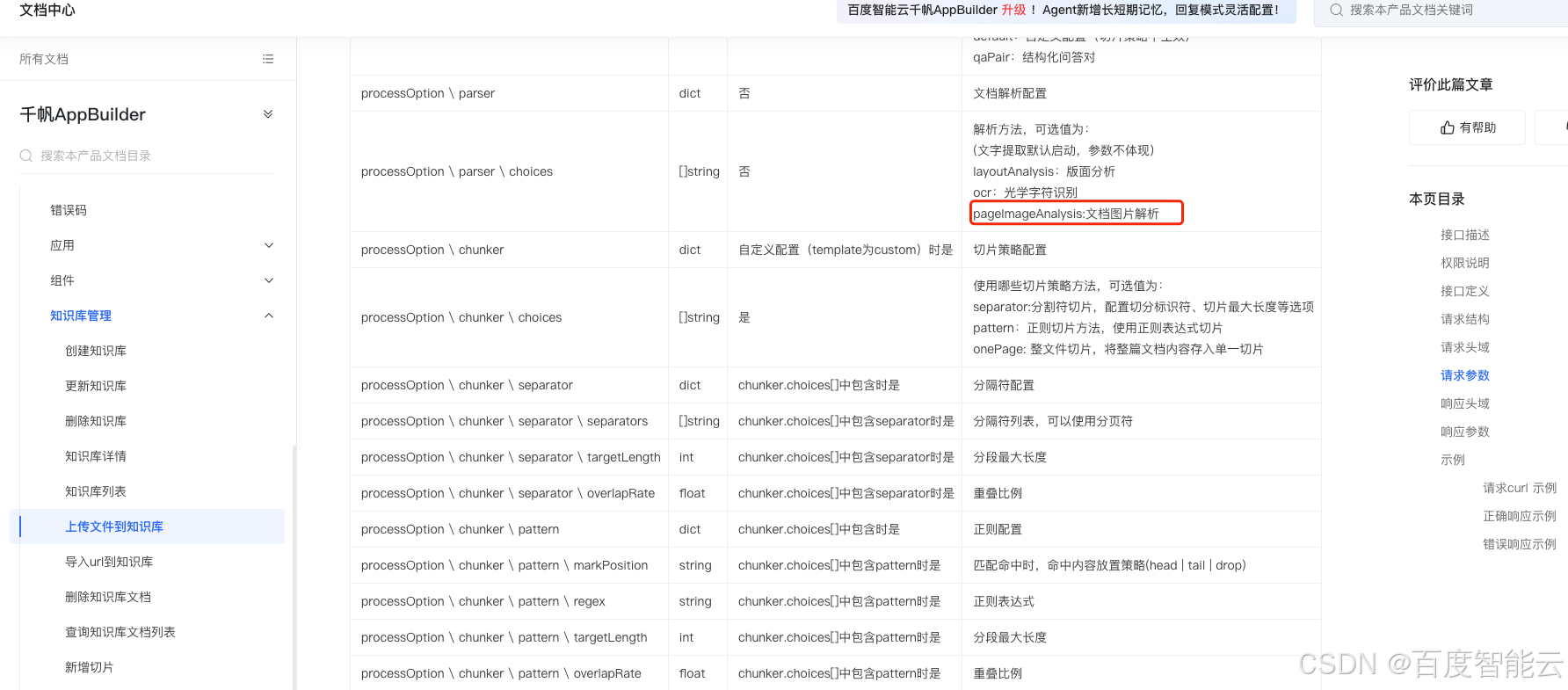1568x690 pixels.
Task: Open the 创建知识库 page
Action: tap(96, 351)
